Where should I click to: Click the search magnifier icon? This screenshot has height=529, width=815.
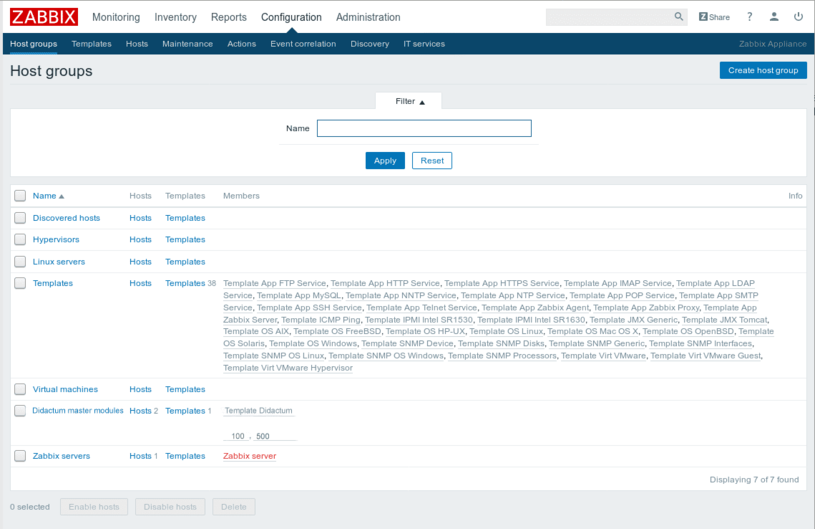pyautogui.click(x=678, y=17)
